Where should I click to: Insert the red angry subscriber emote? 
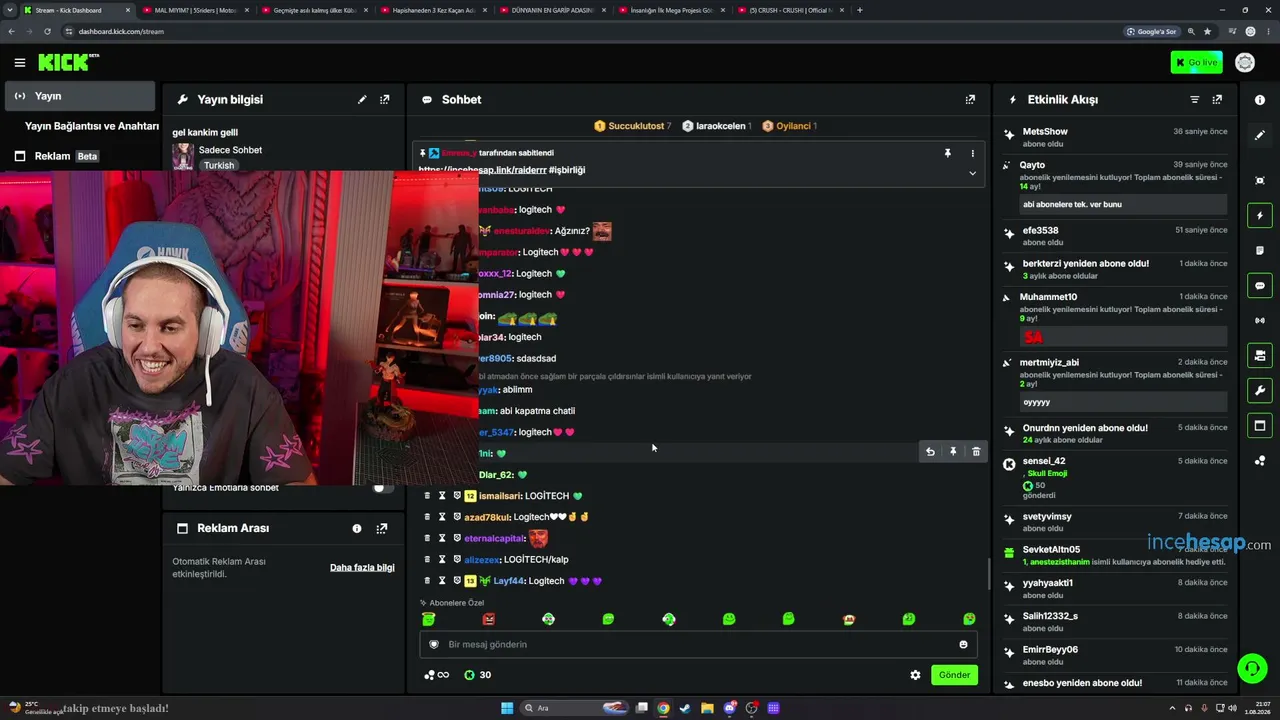click(488, 619)
